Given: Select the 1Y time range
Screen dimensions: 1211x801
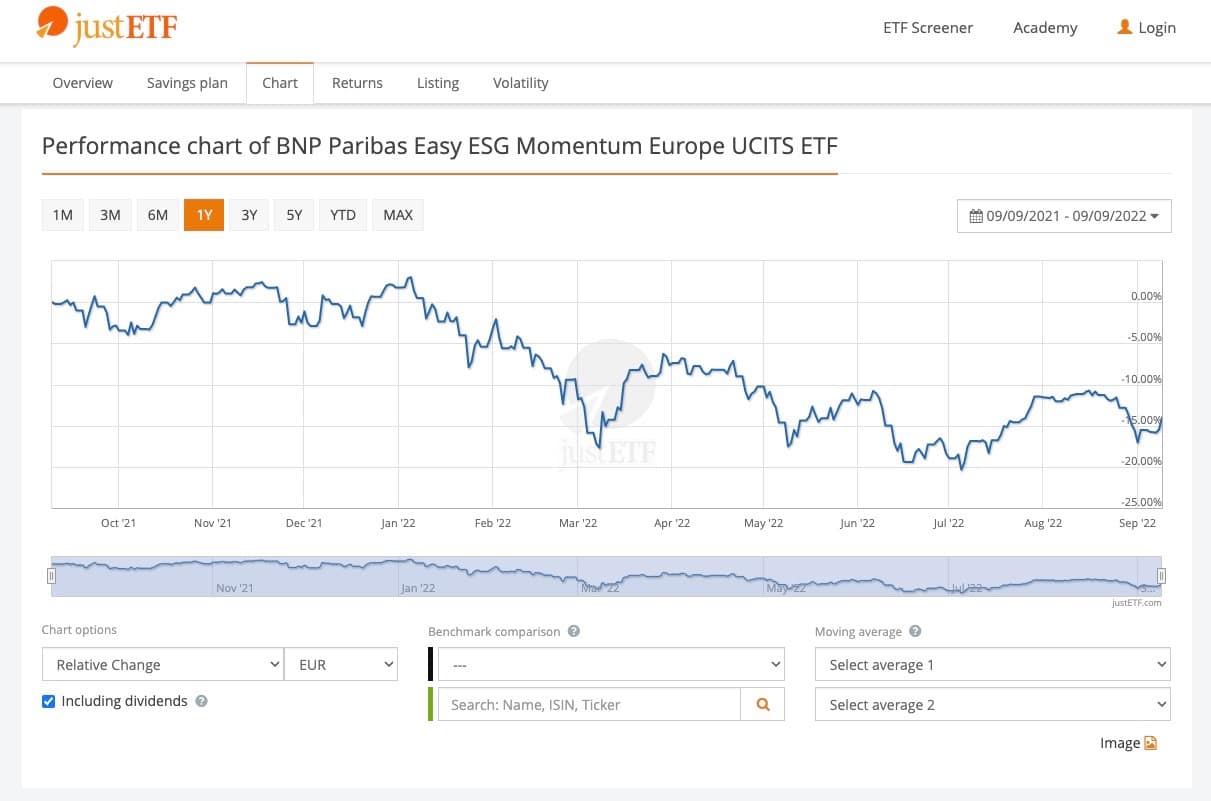Looking at the screenshot, I should click(204, 215).
